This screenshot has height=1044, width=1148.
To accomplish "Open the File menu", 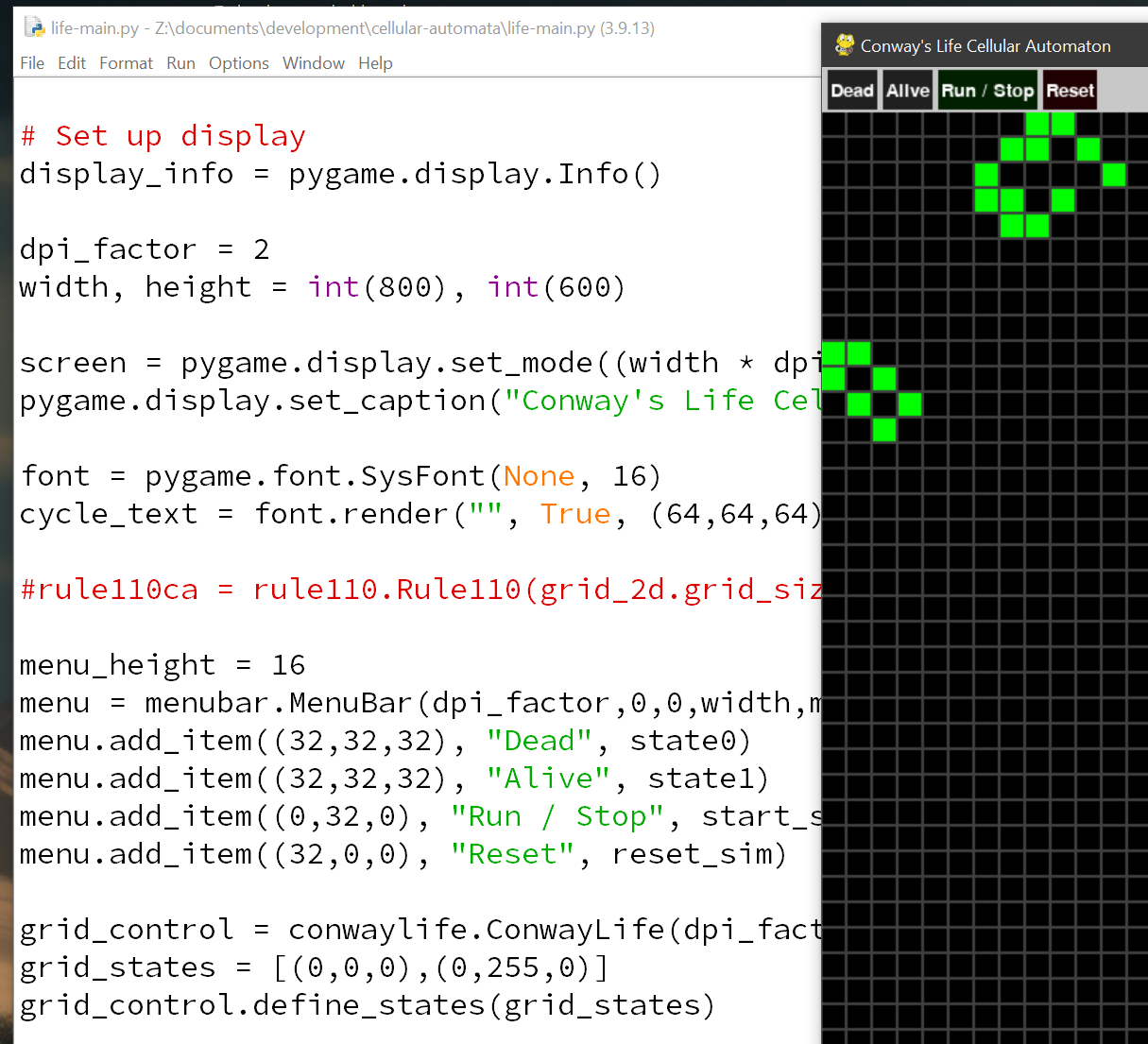I will click(x=32, y=63).
